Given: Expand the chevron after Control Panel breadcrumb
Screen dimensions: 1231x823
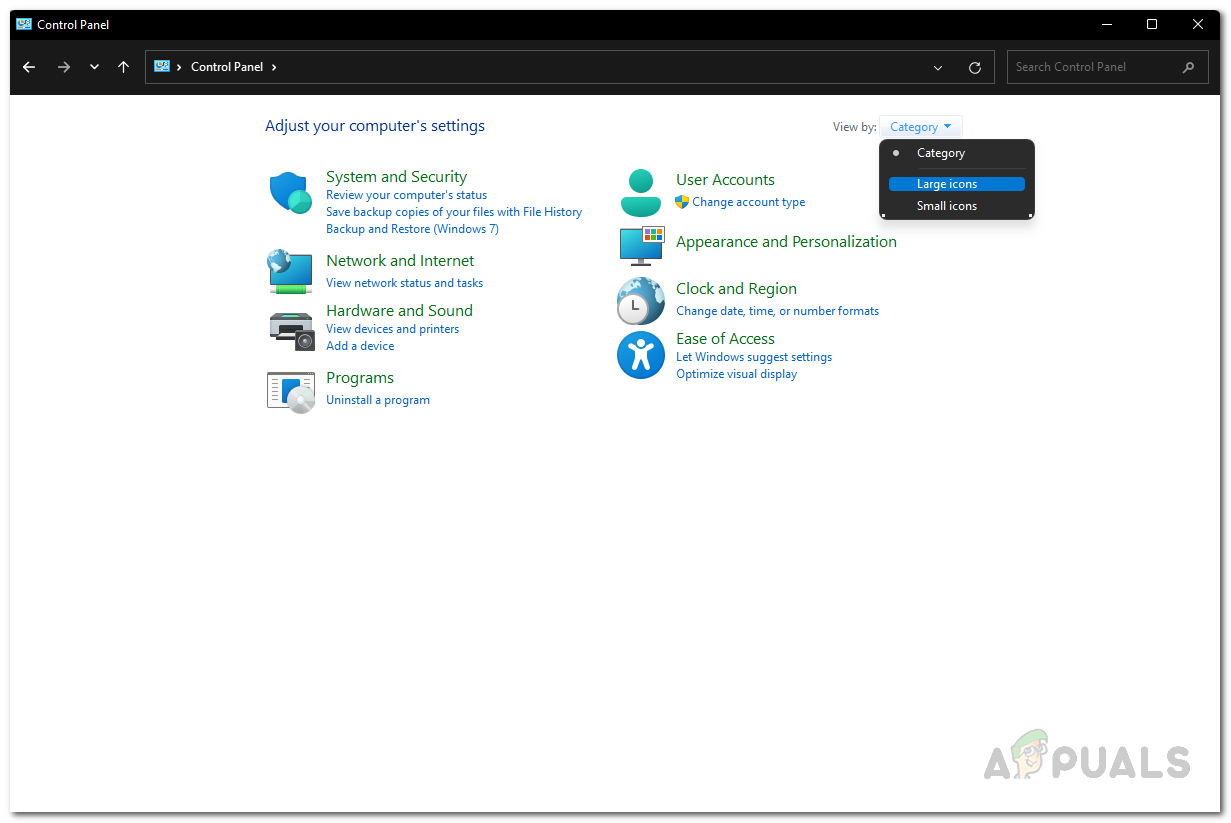Looking at the screenshot, I should (274, 67).
